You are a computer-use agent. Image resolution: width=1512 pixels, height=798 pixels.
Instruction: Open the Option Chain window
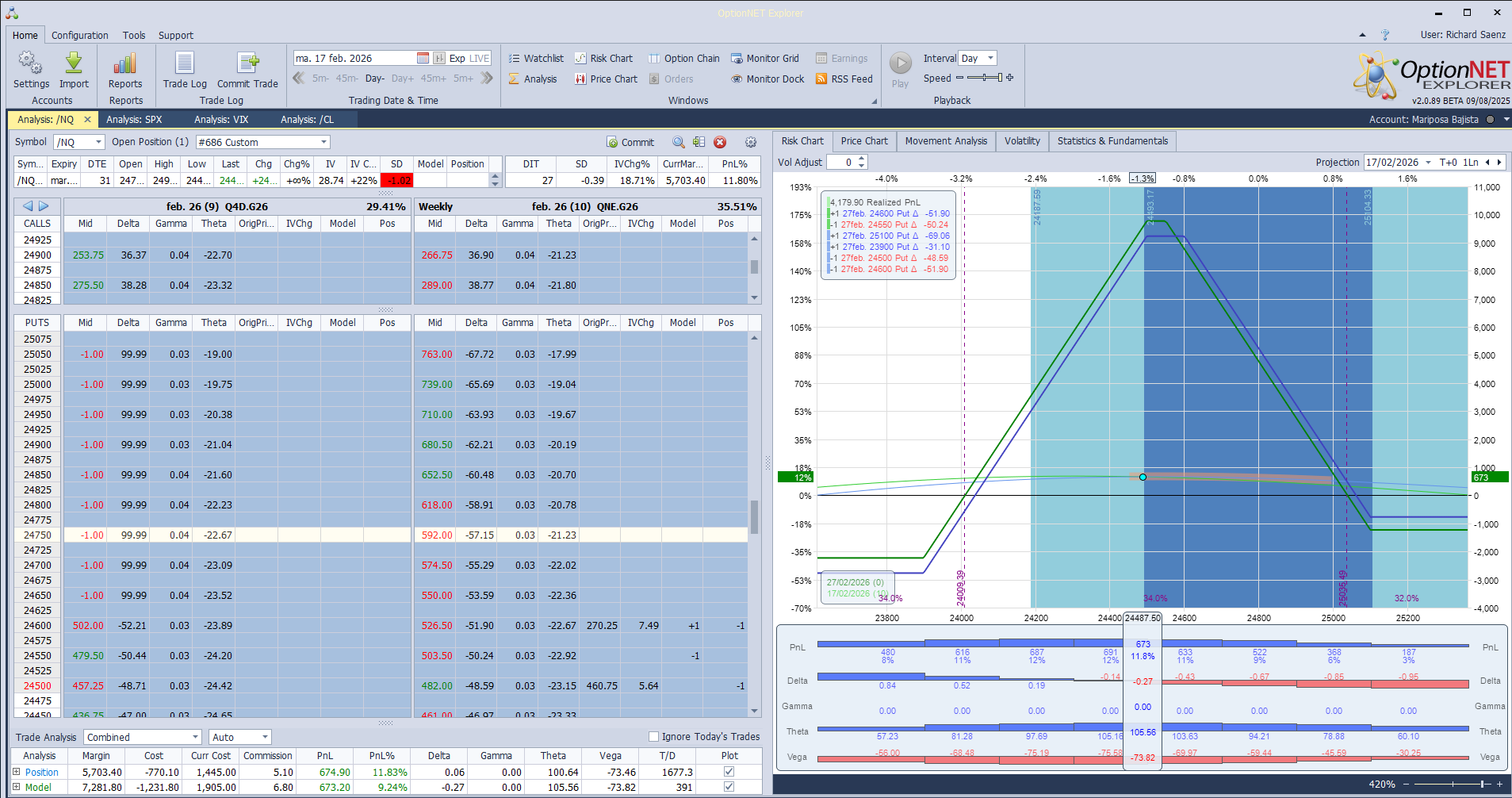point(683,58)
